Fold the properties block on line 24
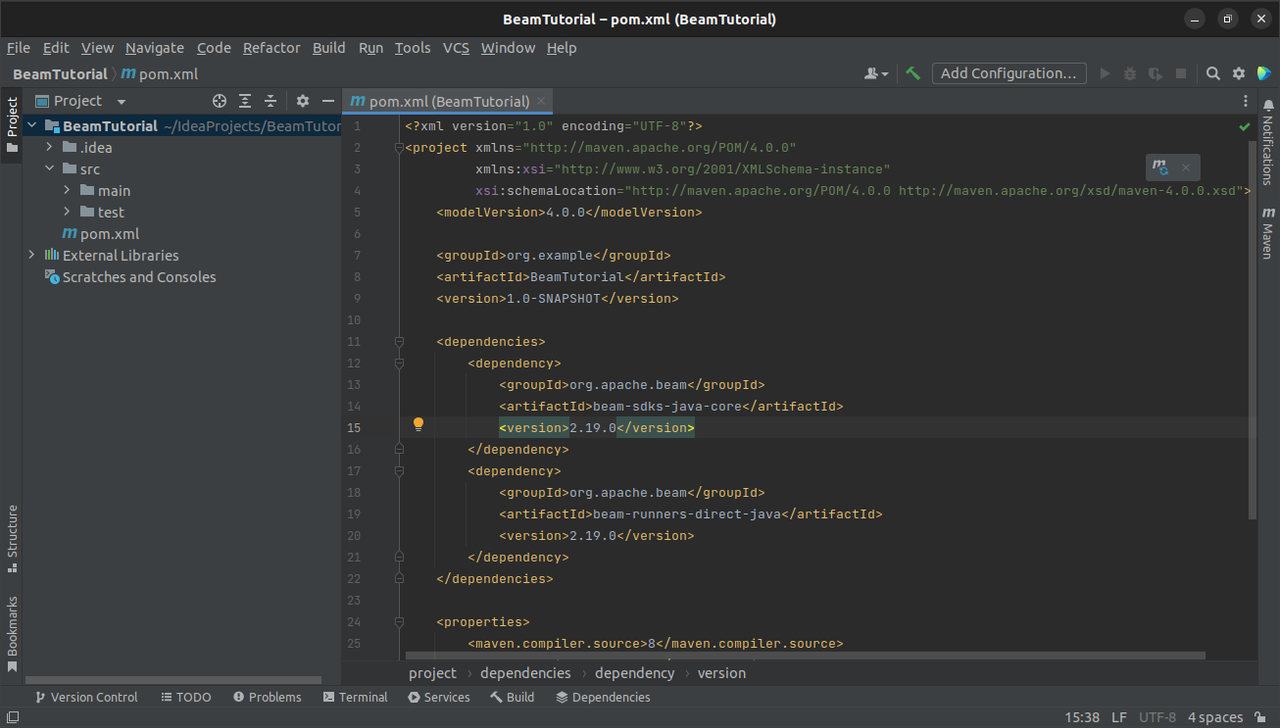Screen dimensions: 1280x728 pos(399,622)
